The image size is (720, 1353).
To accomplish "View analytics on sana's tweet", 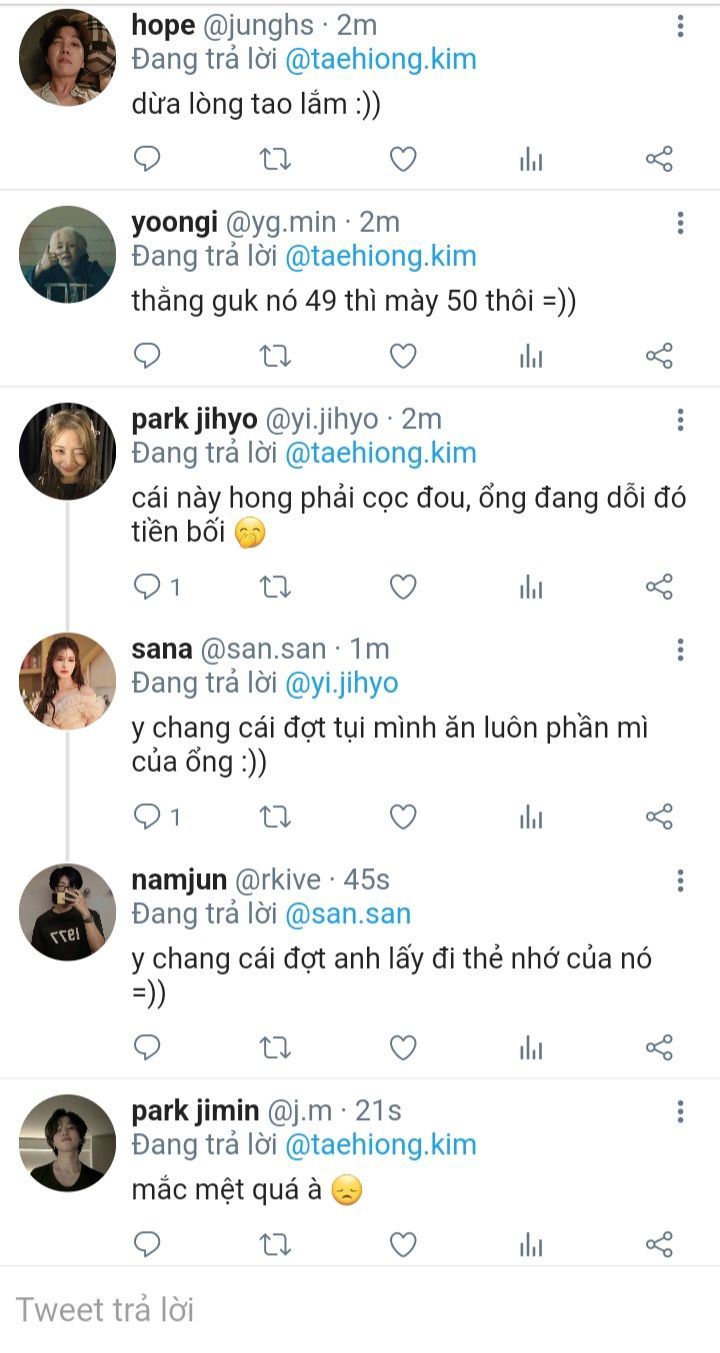I will tap(531, 817).
